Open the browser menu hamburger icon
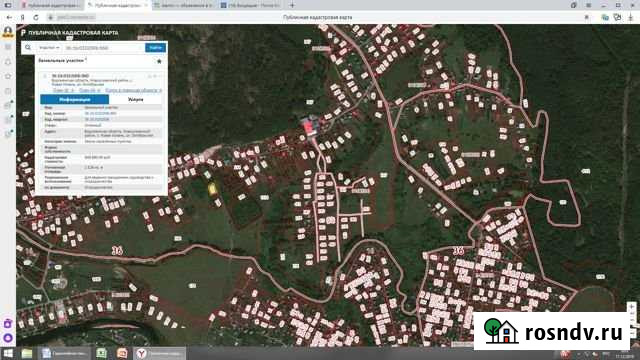 [x=589, y=5]
